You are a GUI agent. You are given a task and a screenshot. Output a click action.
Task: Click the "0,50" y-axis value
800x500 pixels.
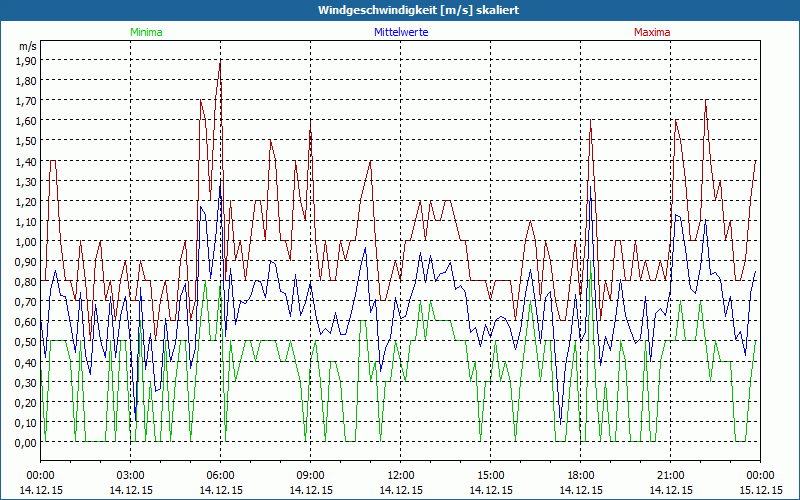(x=26, y=342)
